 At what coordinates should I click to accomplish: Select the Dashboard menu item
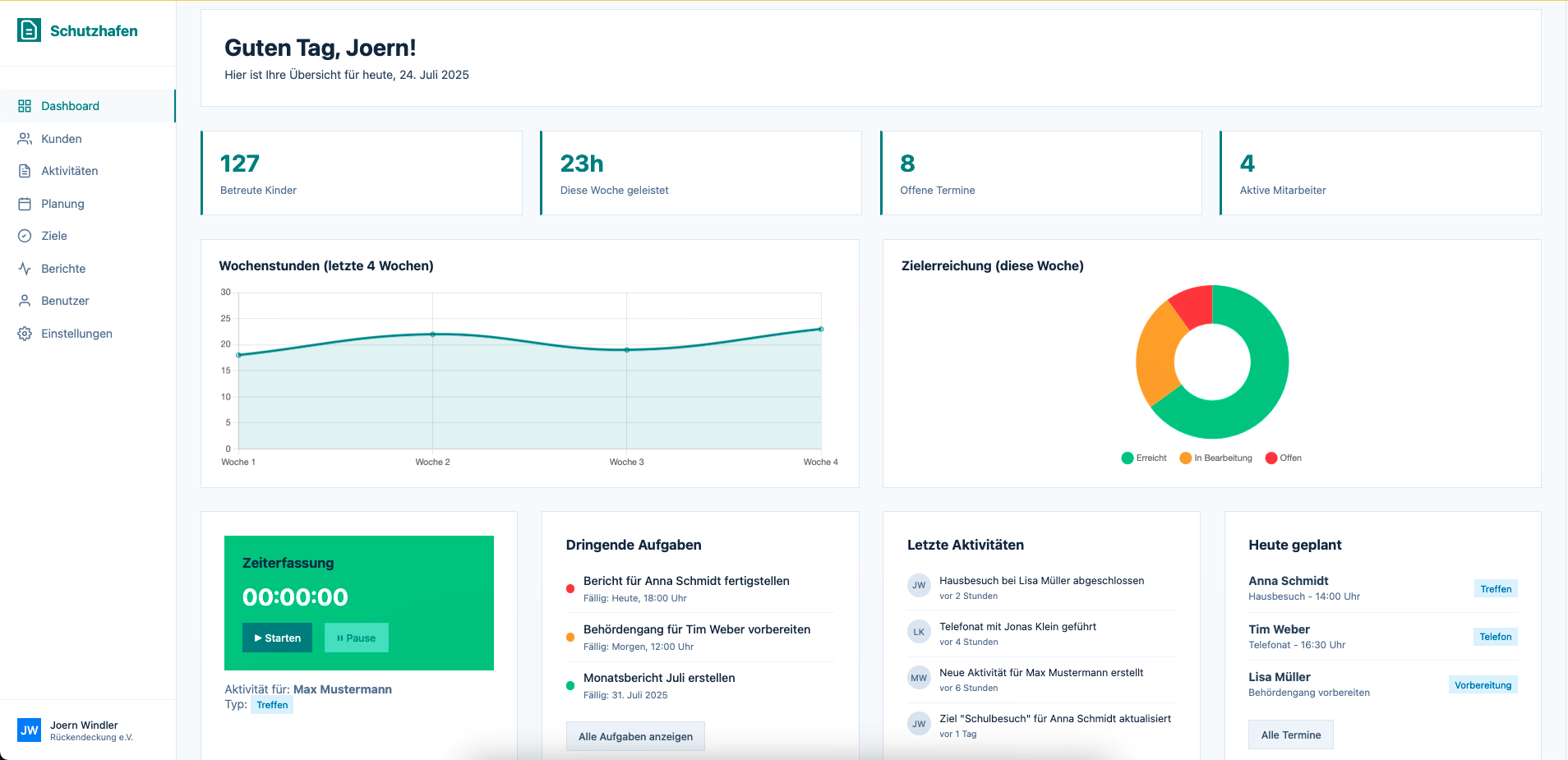[70, 106]
